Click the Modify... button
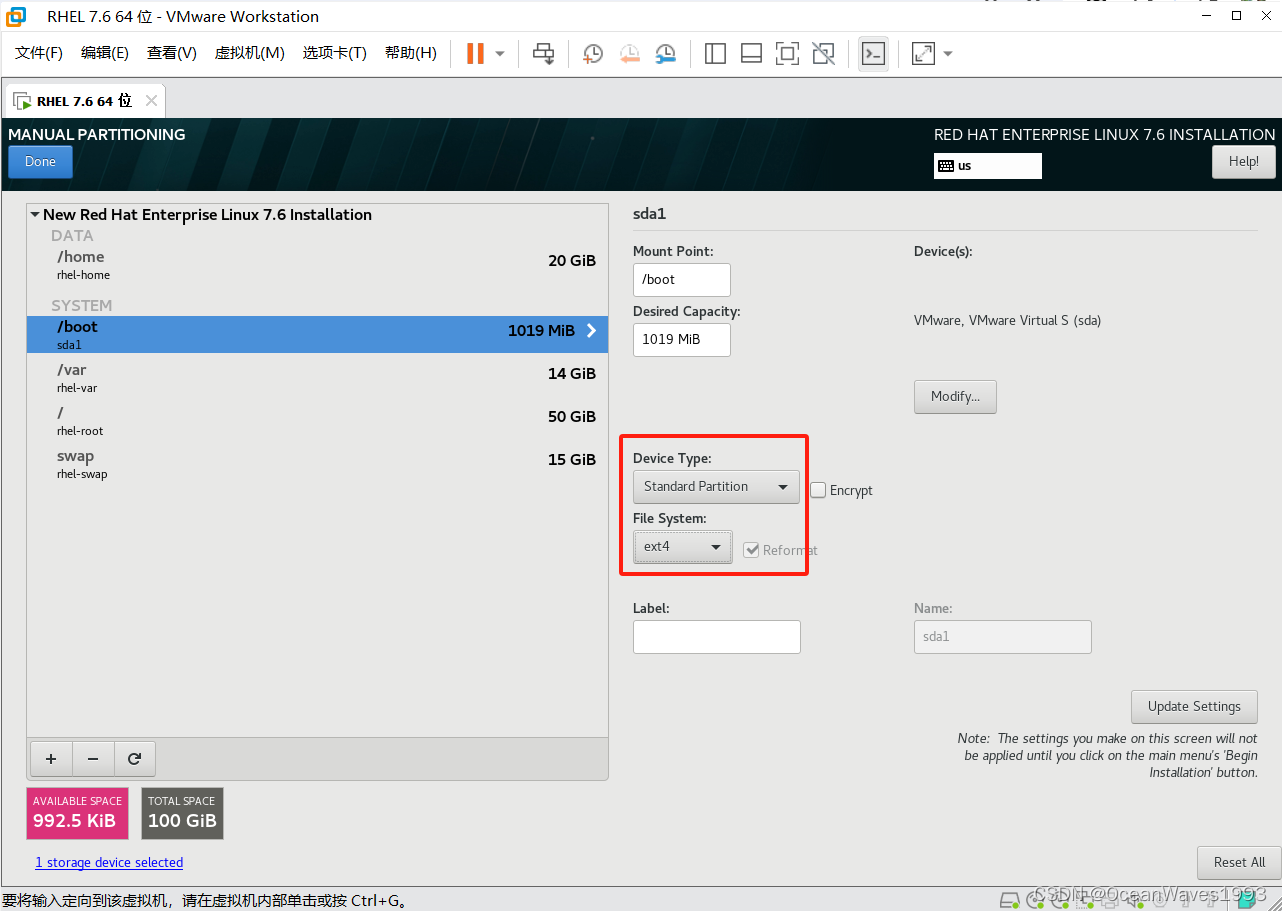1282x911 pixels. (955, 397)
